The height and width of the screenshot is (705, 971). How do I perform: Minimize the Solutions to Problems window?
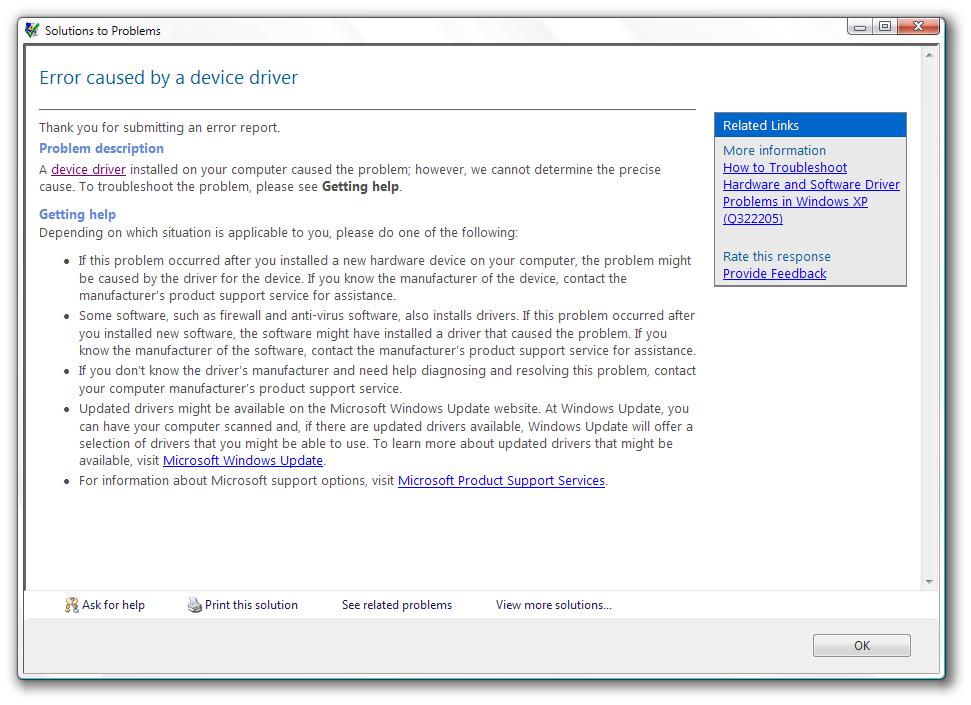[860, 27]
